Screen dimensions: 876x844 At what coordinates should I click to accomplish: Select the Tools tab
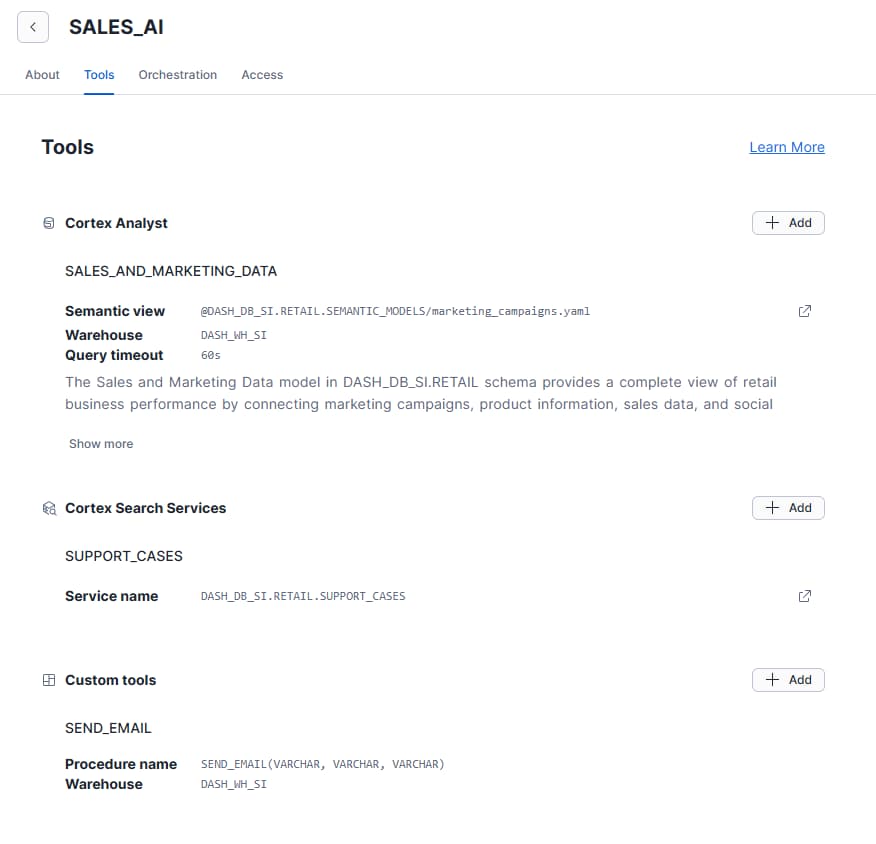(99, 75)
